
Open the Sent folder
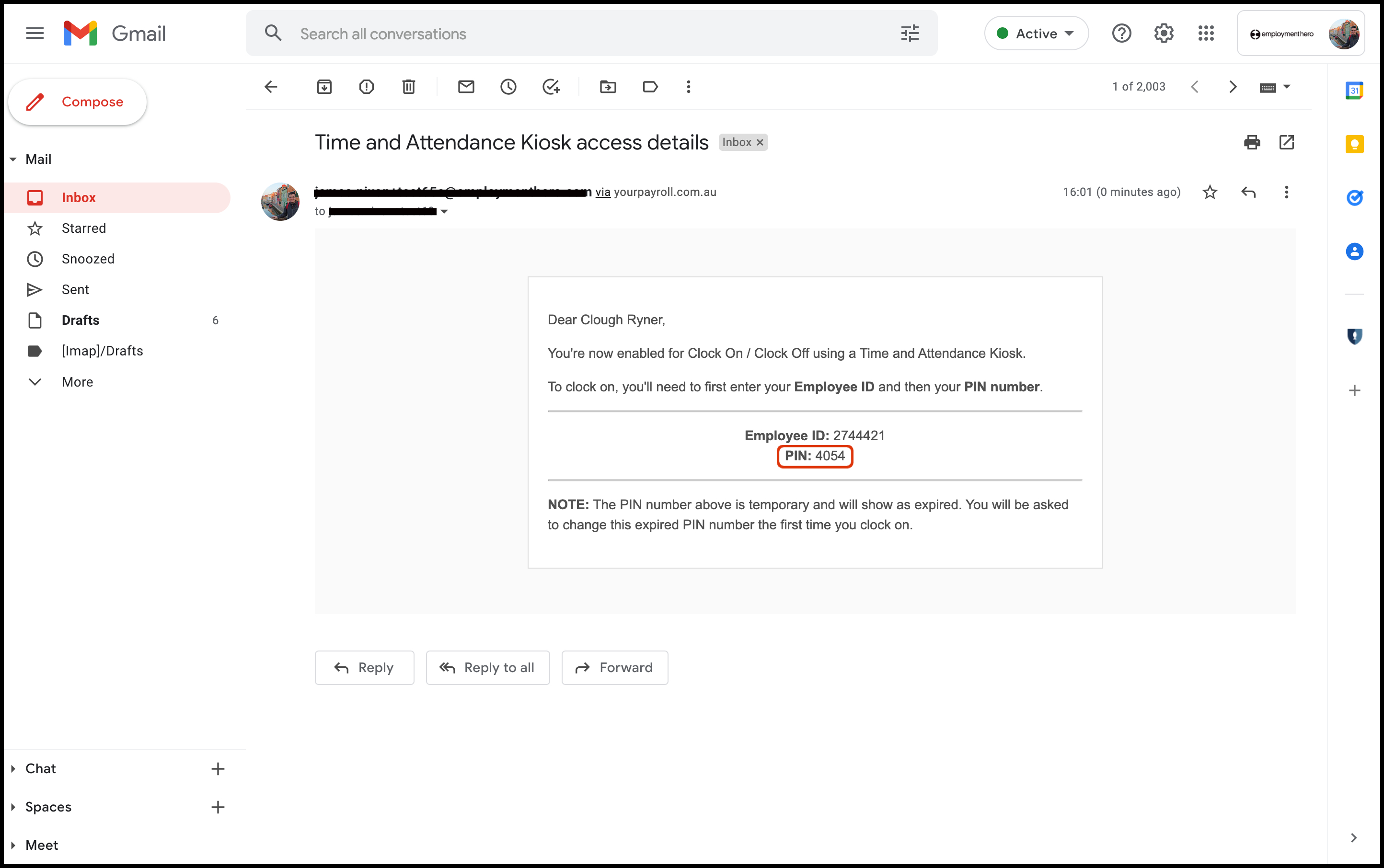pos(75,289)
